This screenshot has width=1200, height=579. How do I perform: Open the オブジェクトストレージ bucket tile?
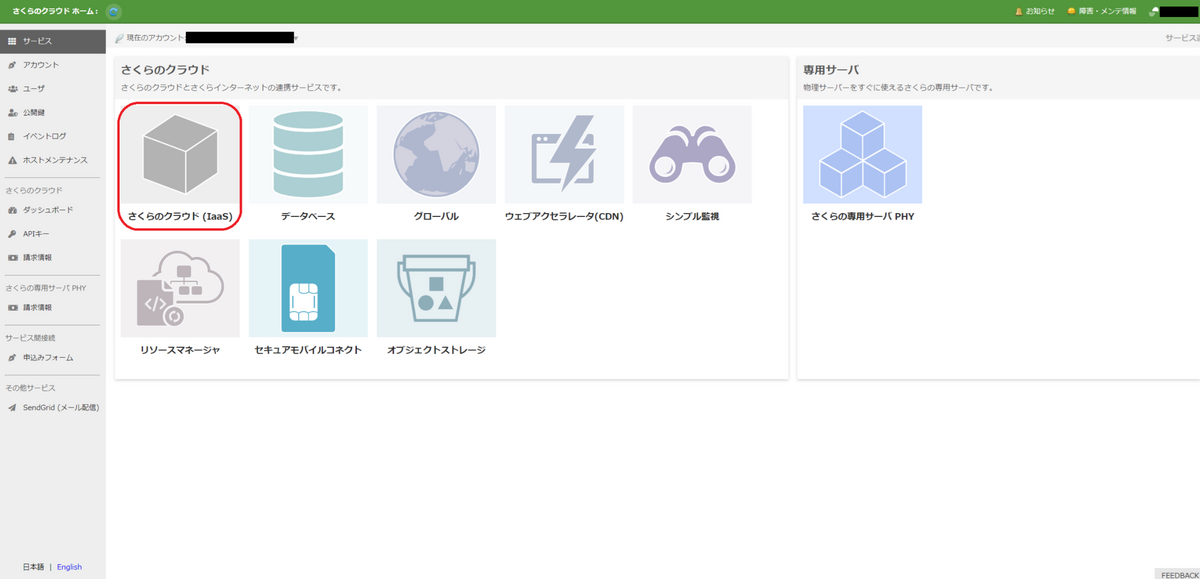click(436, 299)
